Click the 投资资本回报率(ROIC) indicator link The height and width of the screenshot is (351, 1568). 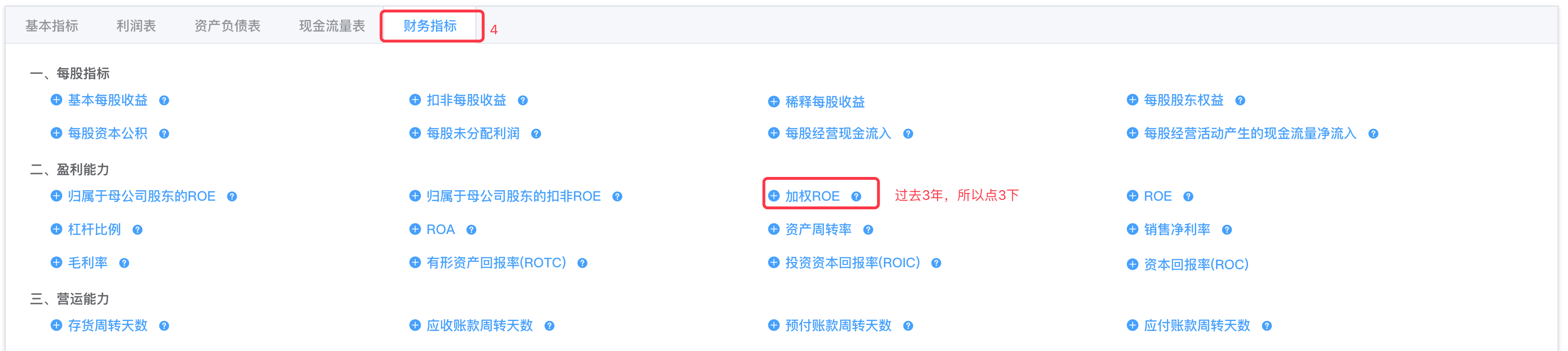(x=852, y=263)
